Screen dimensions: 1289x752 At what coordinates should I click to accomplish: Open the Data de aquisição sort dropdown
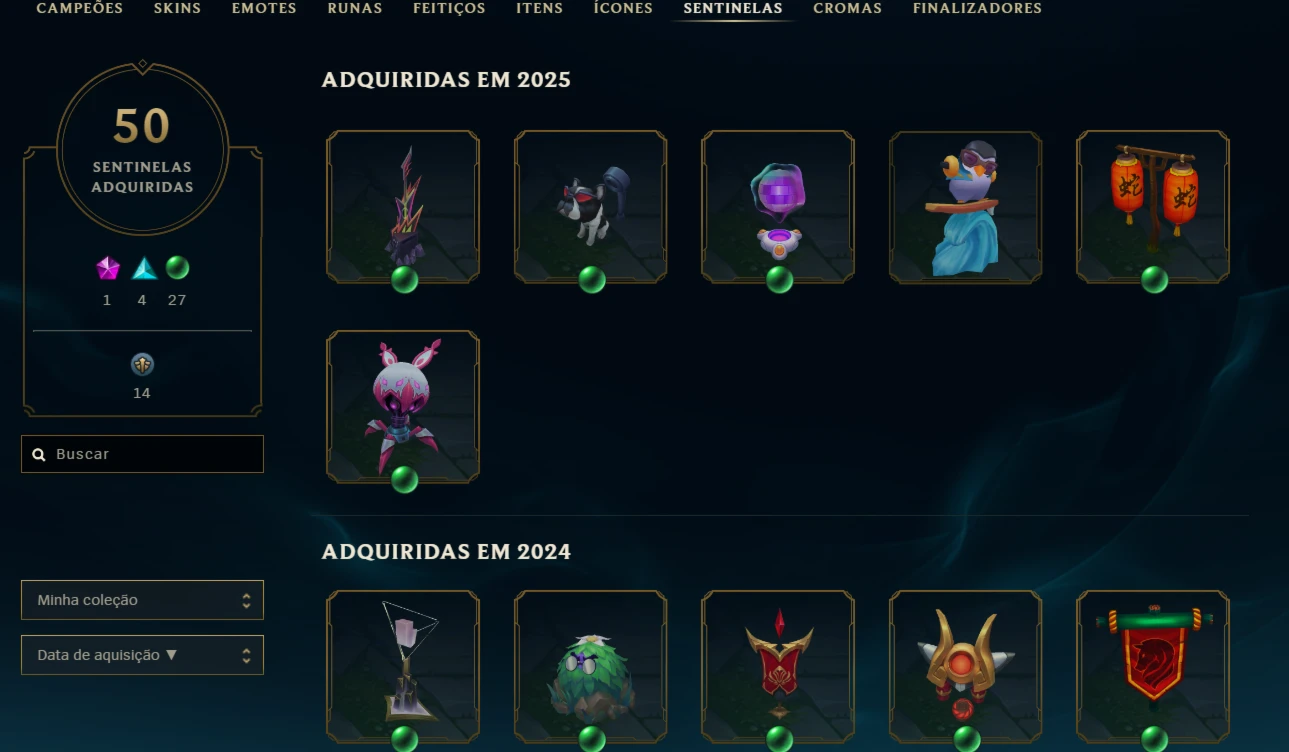[142, 655]
